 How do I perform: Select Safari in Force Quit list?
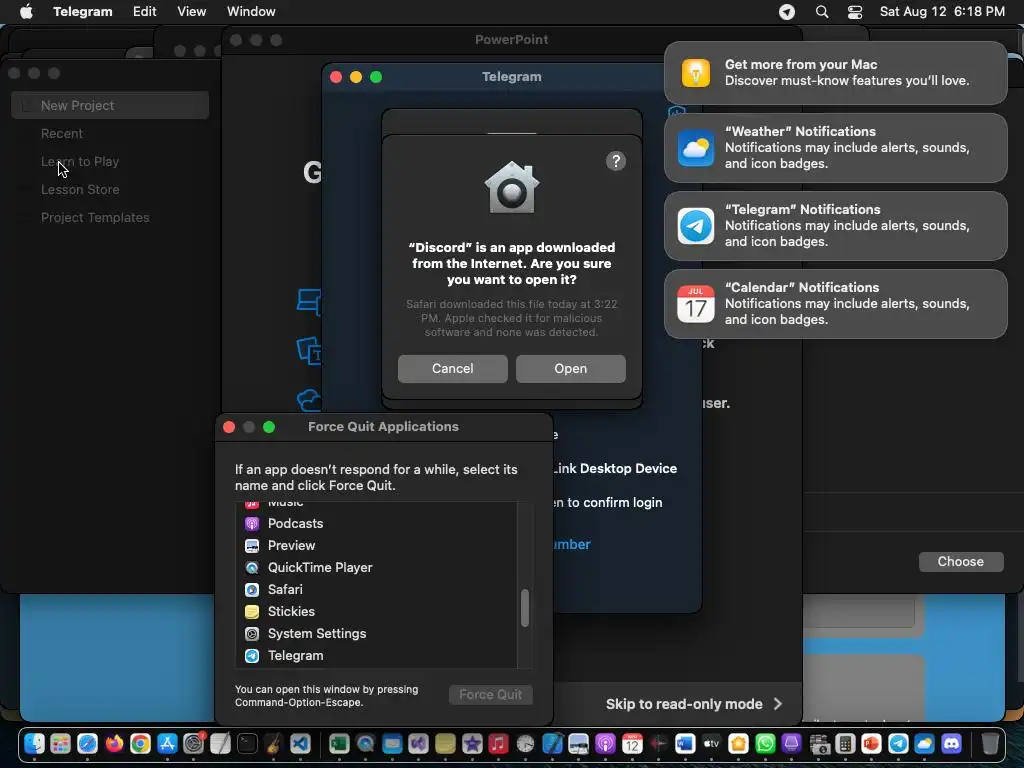point(376,589)
